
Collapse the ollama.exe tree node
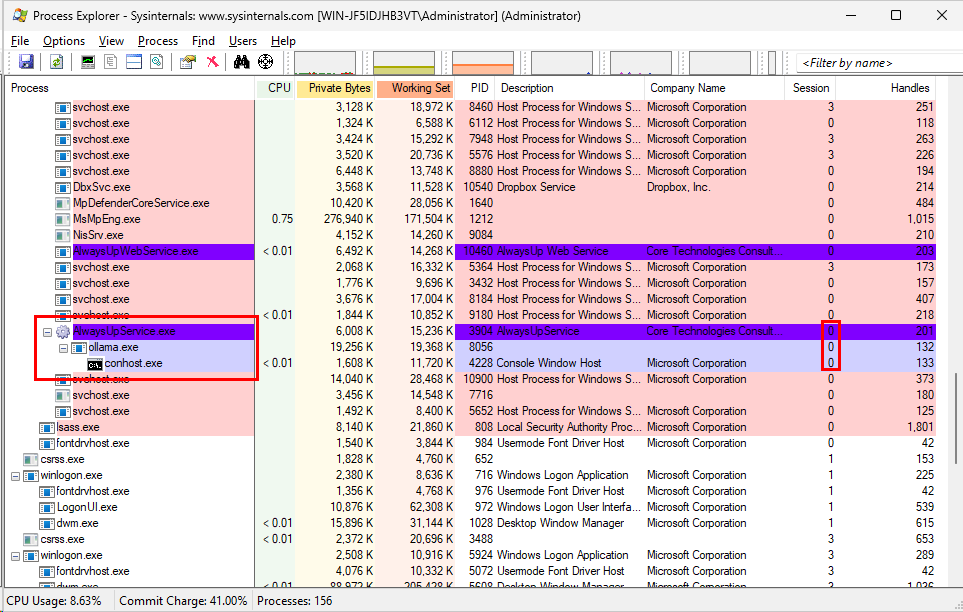point(63,347)
